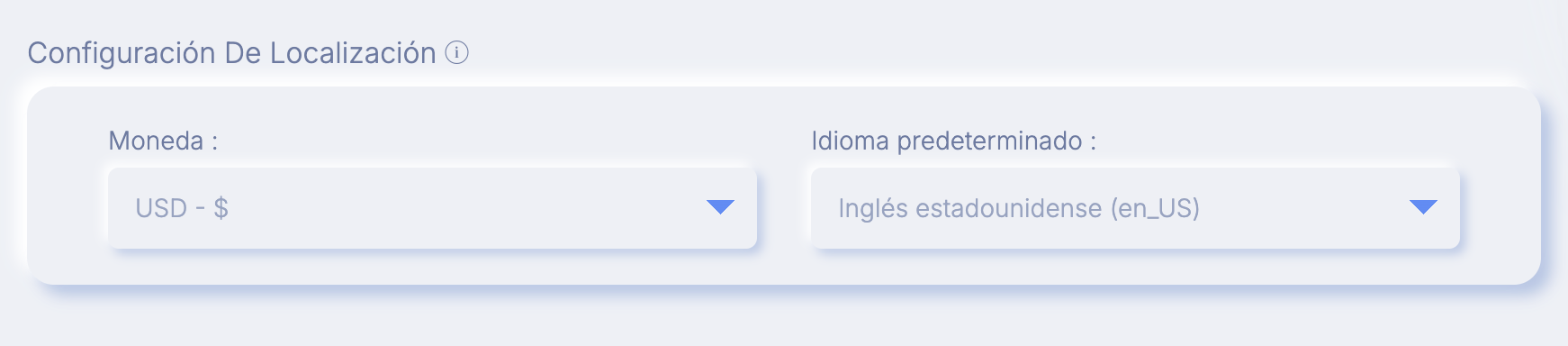Screen dimensions: 1568x346
Task: Show the localization settings tooltip icon
Action: point(457,53)
